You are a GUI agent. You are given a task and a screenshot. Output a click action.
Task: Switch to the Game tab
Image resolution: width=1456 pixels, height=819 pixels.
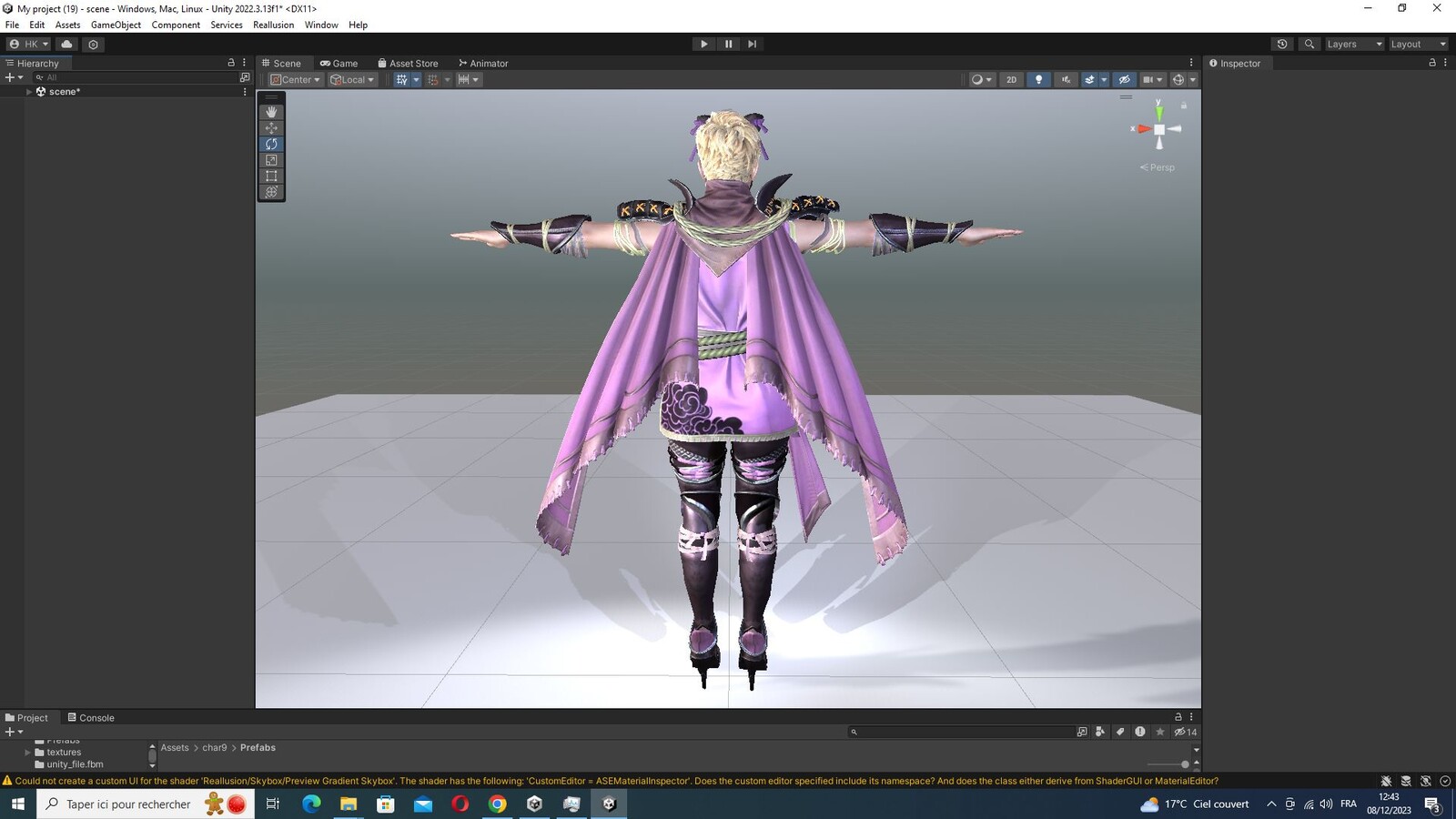coord(339,63)
